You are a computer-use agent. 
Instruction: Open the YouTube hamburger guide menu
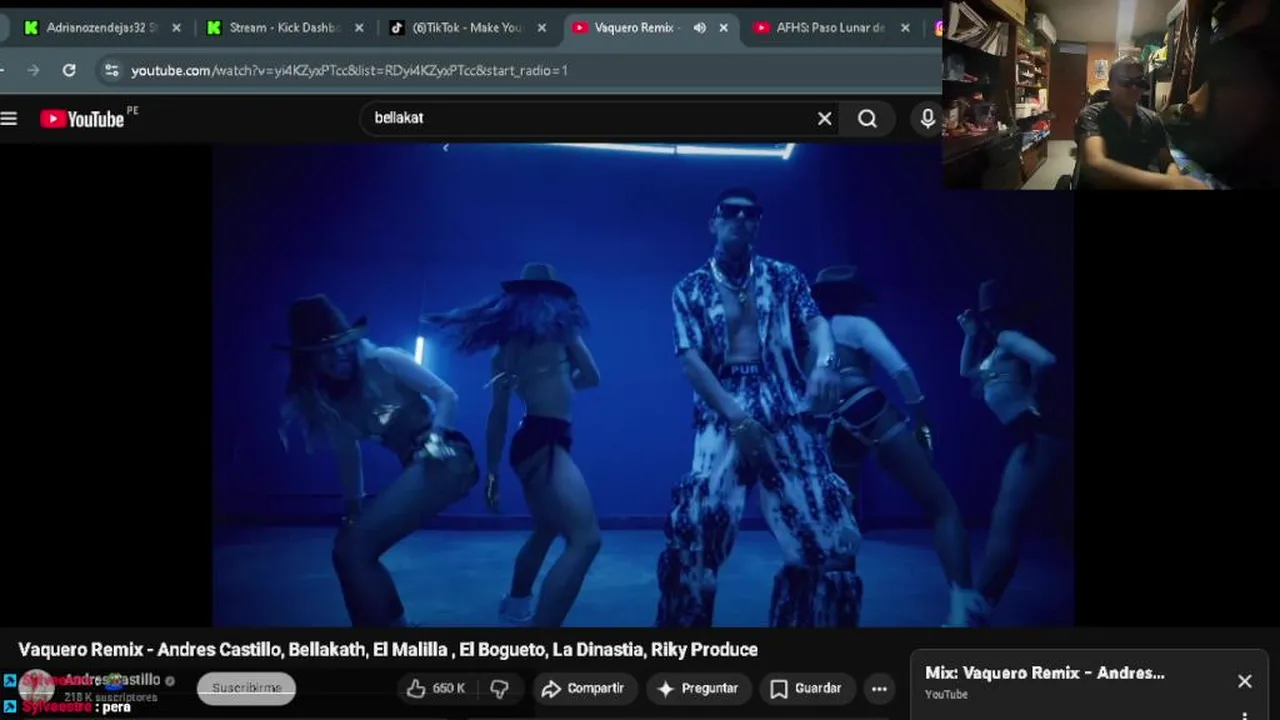tap(9, 119)
